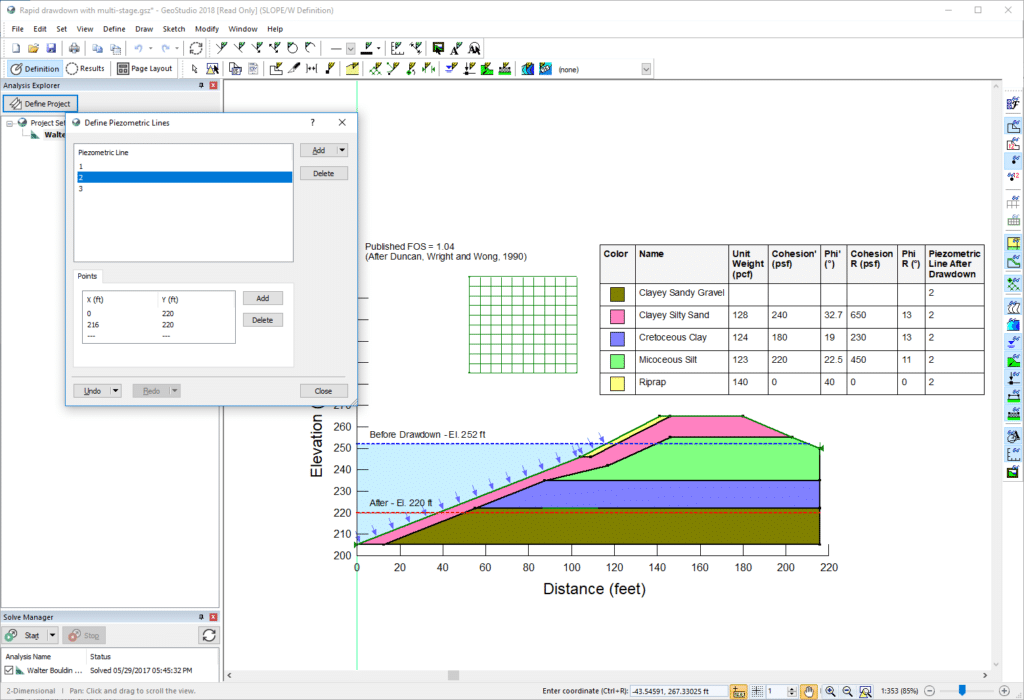Click the Copy icon on the standard toolbar
Image resolution: width=1024 pixels, height=700 pixels.
97,48
